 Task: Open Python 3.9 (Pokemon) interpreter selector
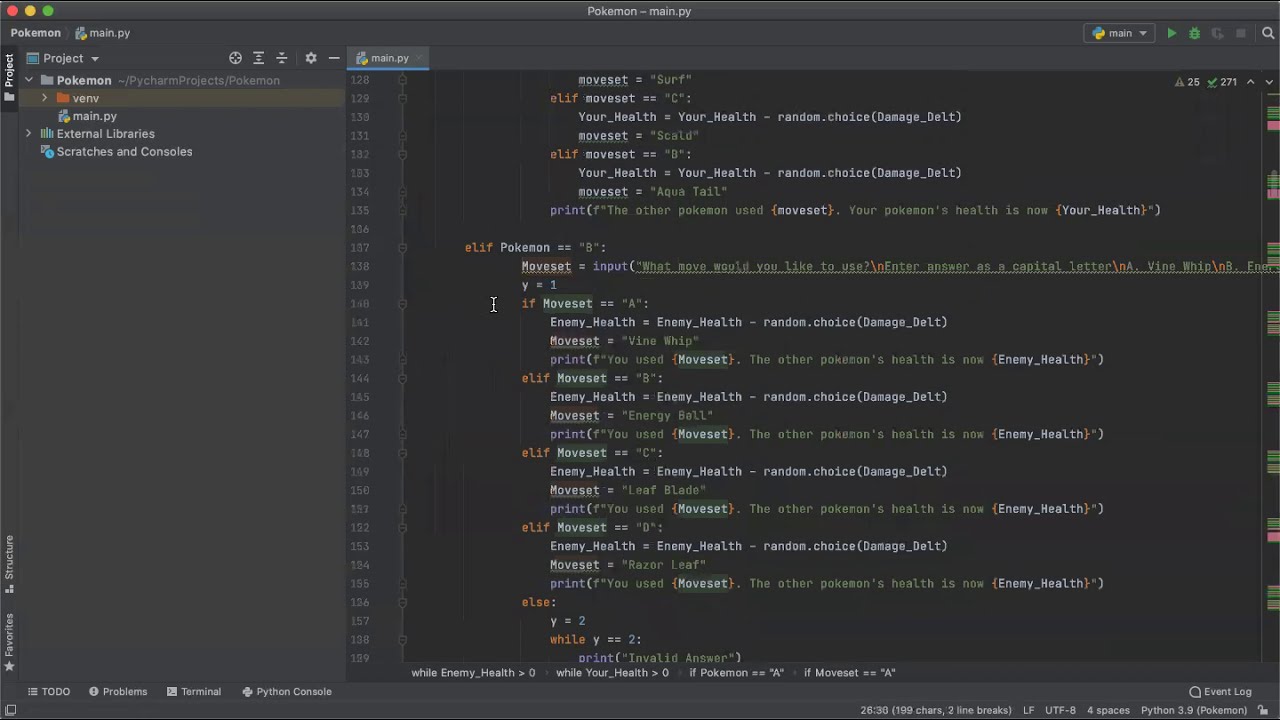[x=1194, y=710]
